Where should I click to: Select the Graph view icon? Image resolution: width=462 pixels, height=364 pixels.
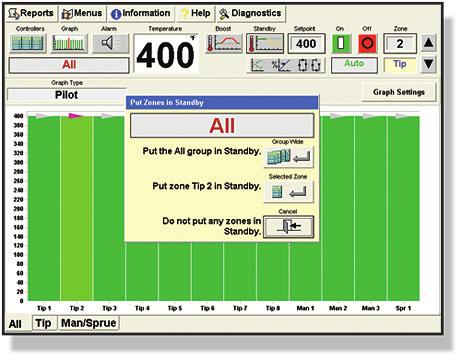(69, 43)
